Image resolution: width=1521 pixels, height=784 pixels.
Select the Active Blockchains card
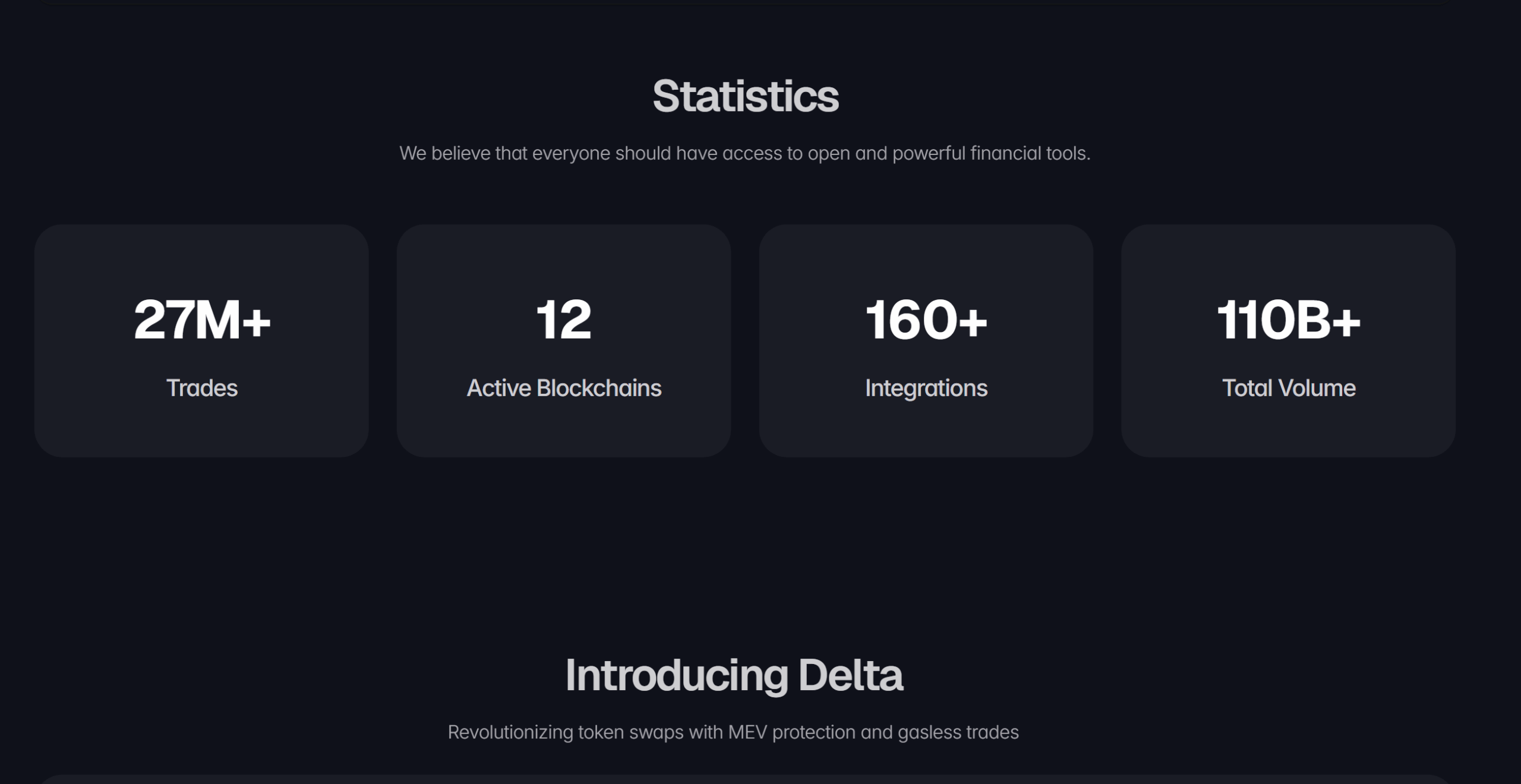564,340
